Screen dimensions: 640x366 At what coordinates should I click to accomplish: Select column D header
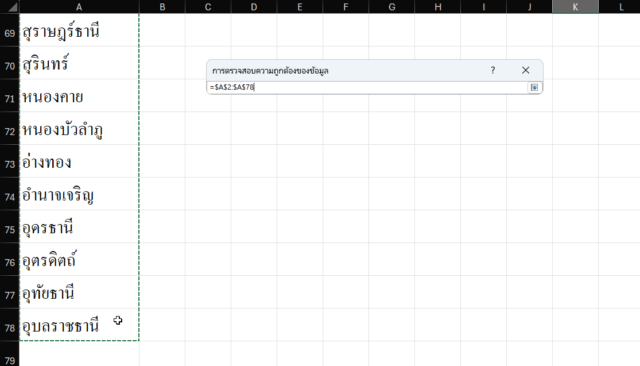click(254, 7)
